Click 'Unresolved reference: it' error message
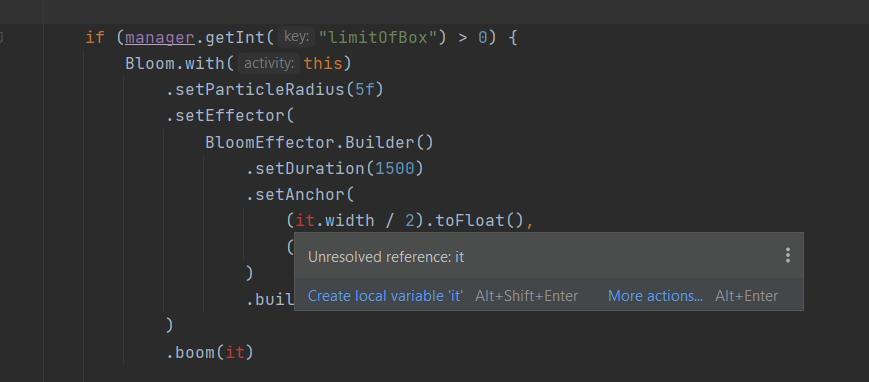The width and height of the screenshot is (869, 382). [x=386, y=257]
